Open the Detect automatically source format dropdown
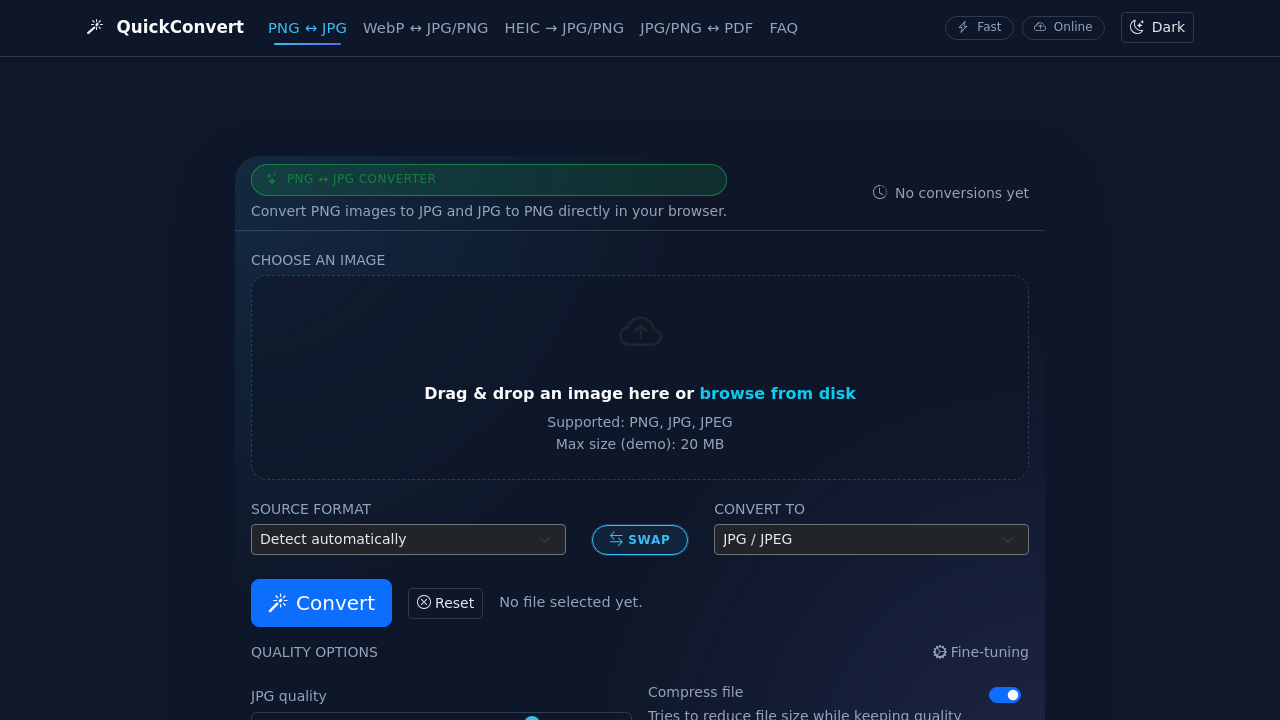Viewport: 1280px width, 720px height. [x=409, y=539]
